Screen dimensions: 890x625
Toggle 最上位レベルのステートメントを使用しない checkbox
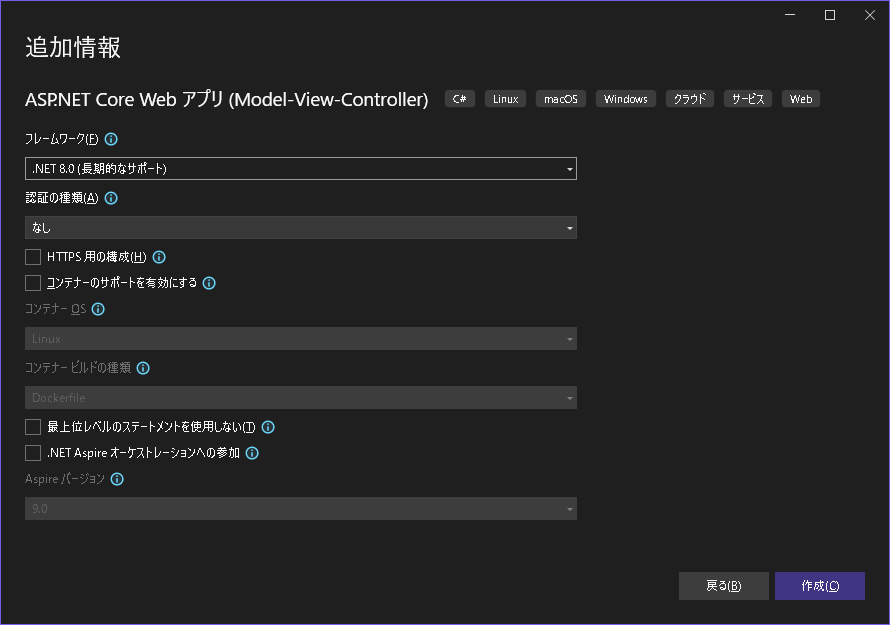33,427
